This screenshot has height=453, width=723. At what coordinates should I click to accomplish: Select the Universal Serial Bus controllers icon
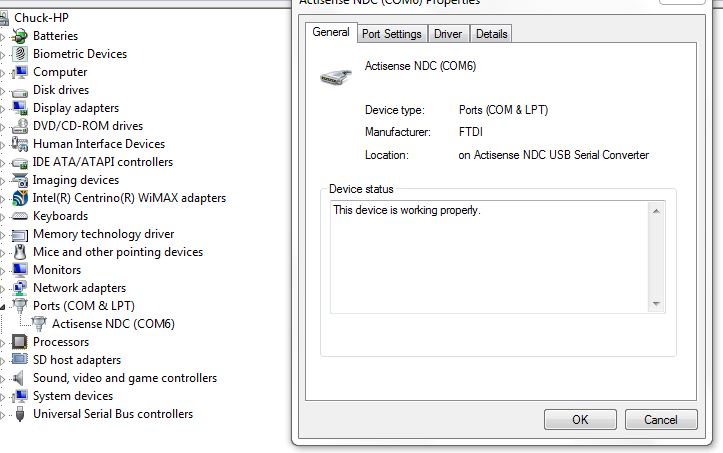click(19, 414)
